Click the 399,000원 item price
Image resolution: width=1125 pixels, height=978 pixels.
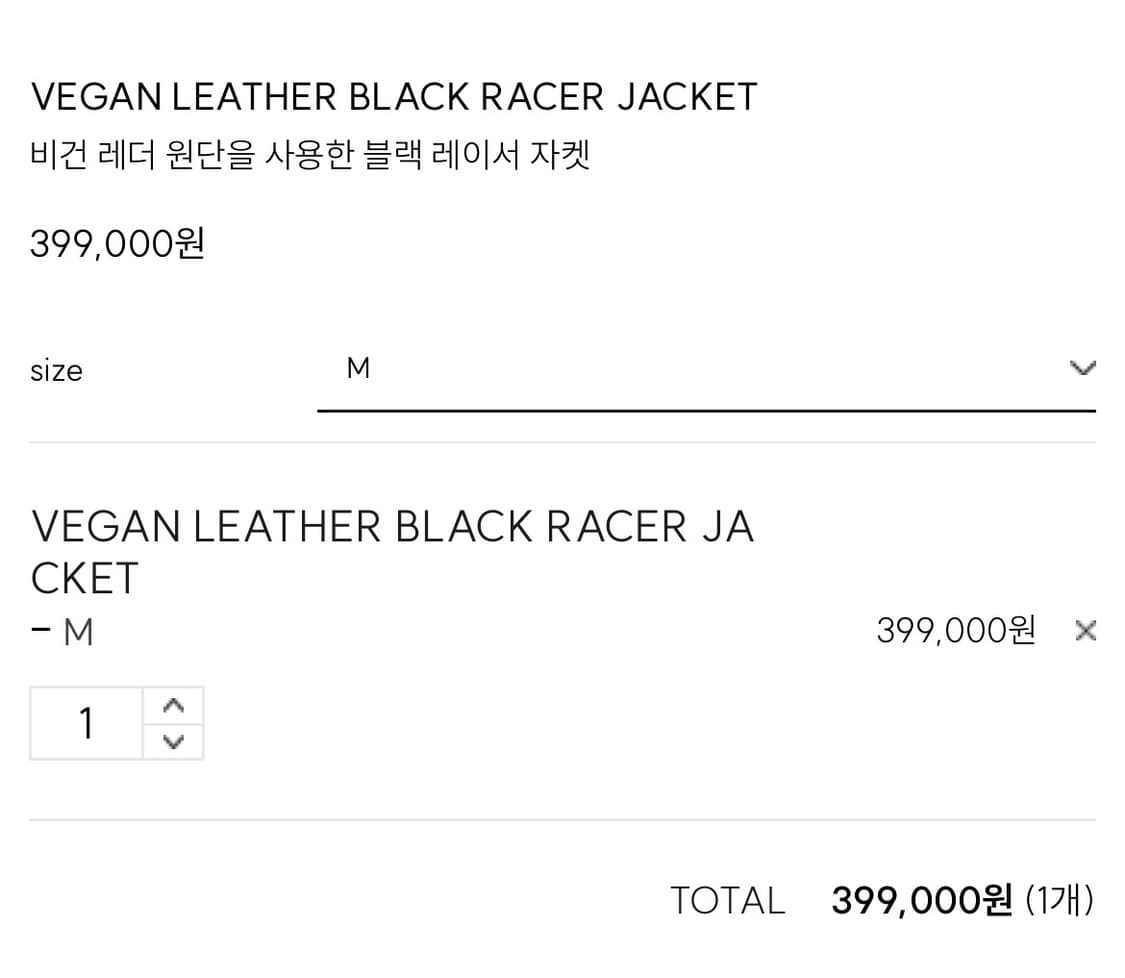(x=957, y=630)
